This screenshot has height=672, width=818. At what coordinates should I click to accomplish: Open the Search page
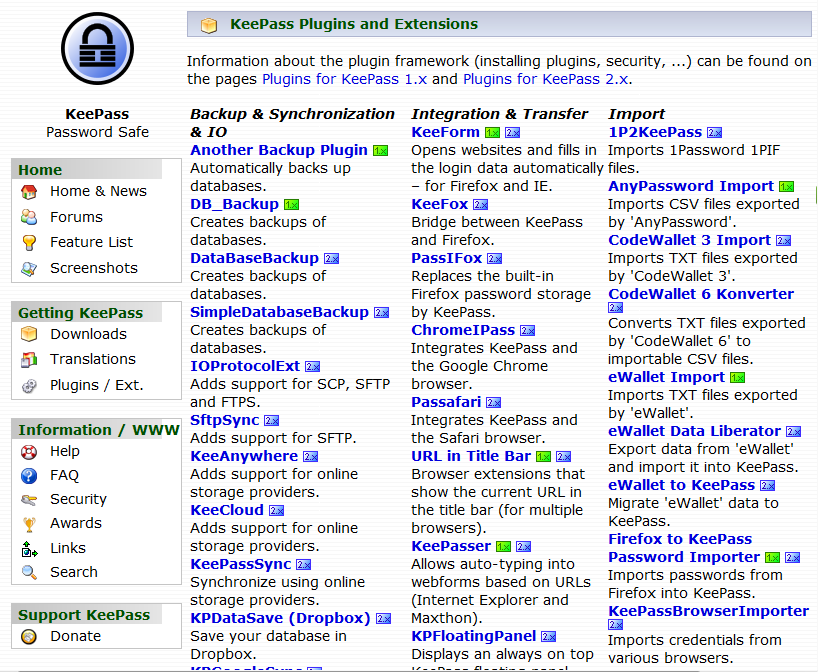coord(74,572)
